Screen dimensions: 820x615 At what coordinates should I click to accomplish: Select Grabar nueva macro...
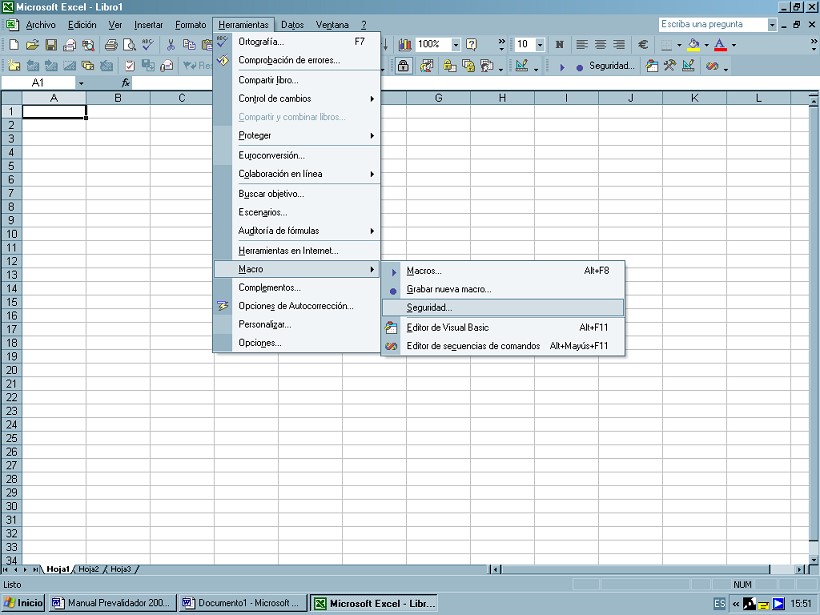[x=503, y=289]
